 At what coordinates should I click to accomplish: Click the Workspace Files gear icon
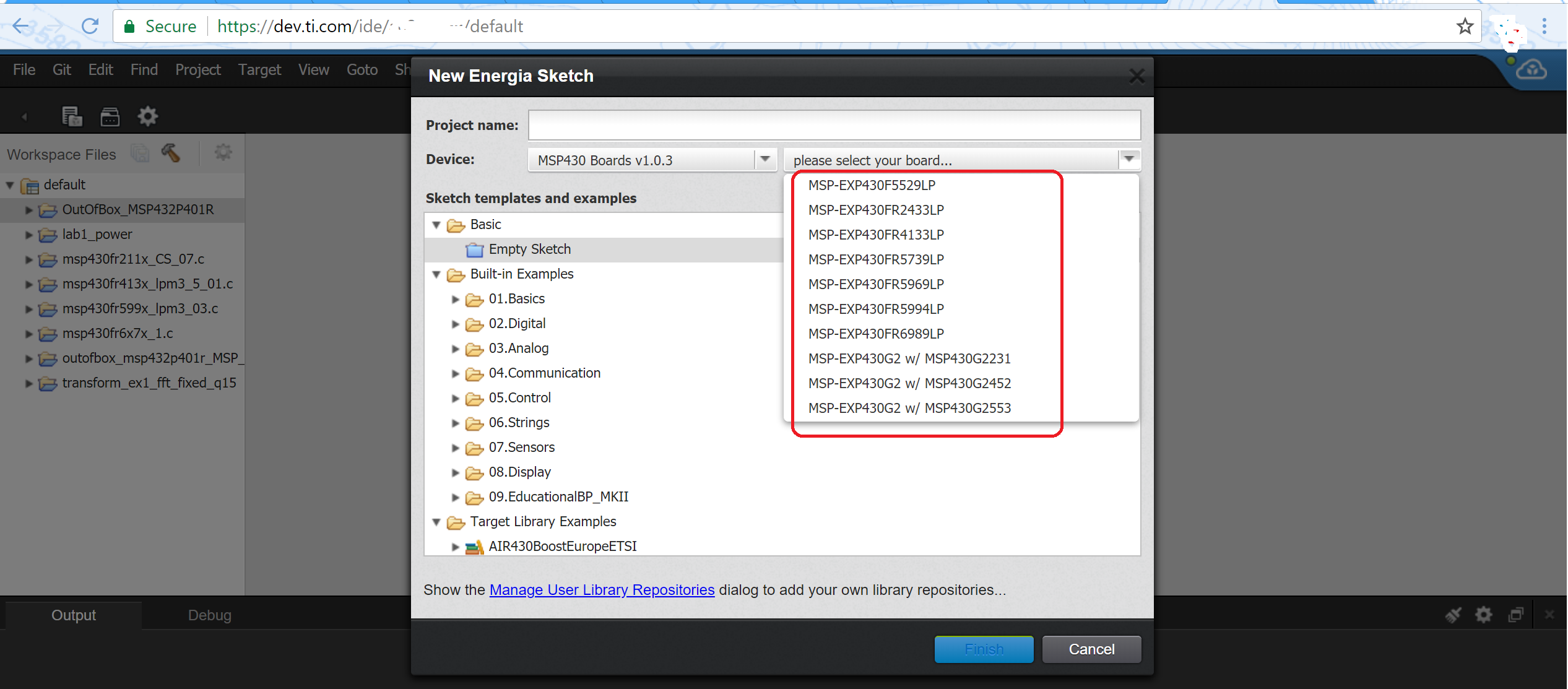pos(223,153)
